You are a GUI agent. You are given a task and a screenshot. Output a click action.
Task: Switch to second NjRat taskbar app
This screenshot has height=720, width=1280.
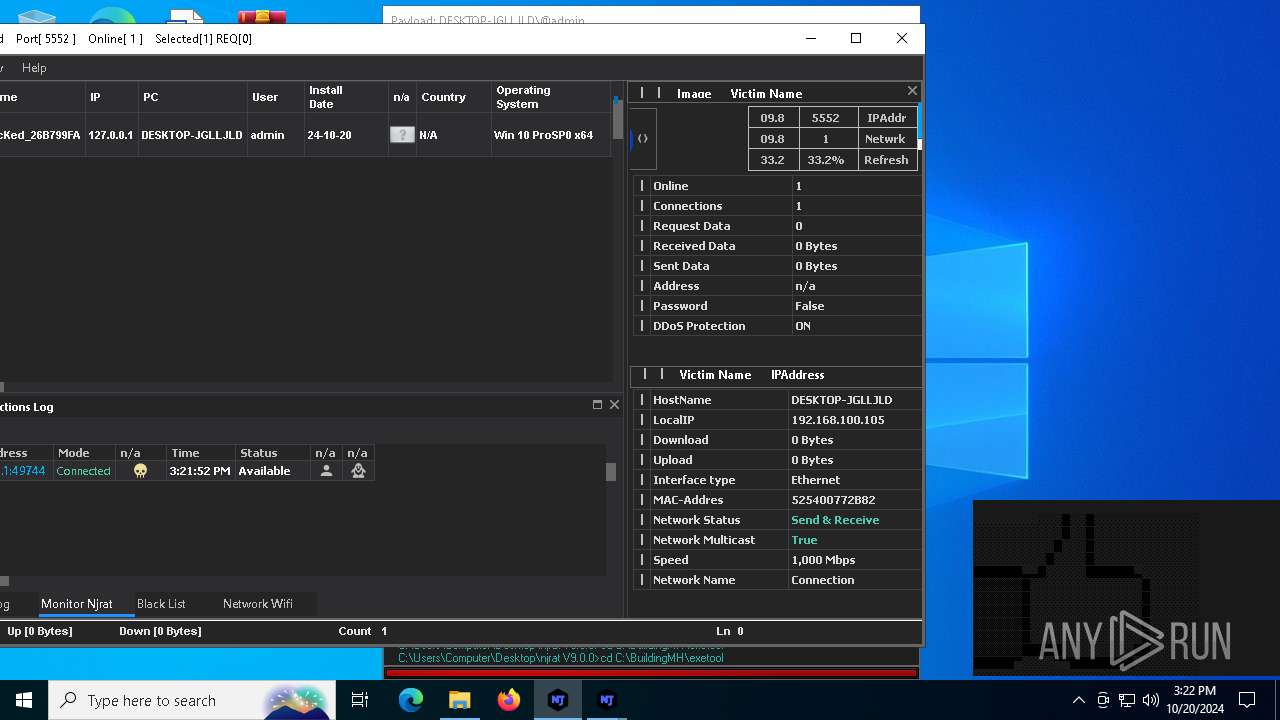pos(606,700)
